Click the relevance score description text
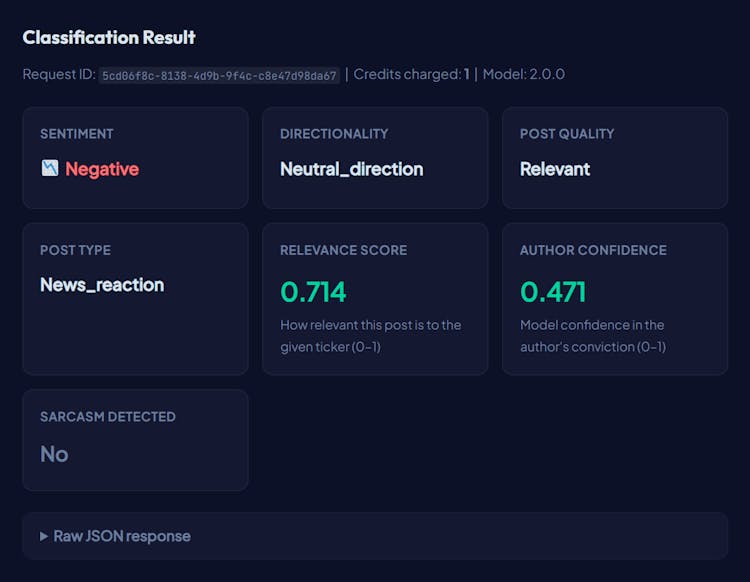 point(370,336)
